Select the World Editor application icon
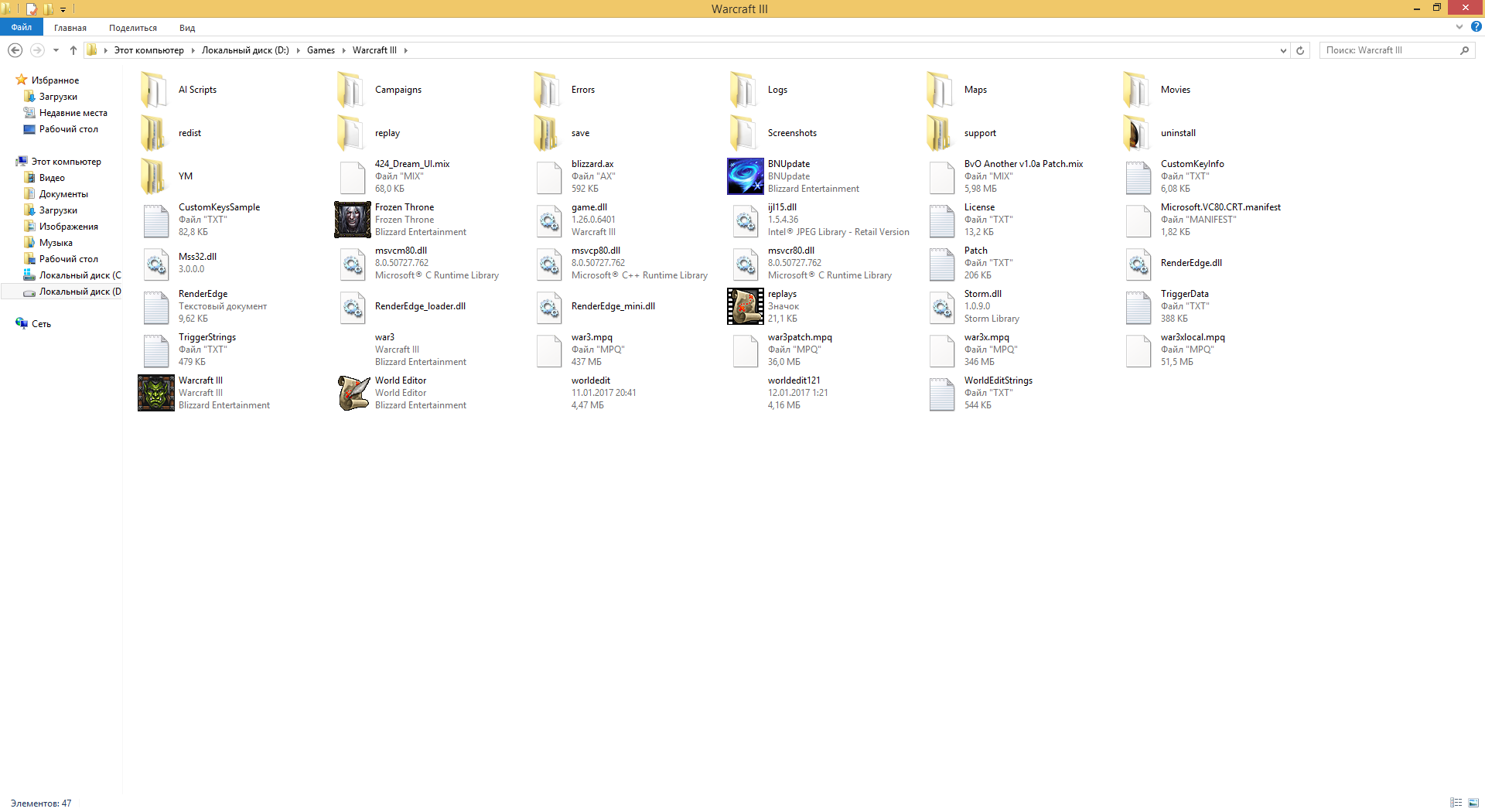 353,393
